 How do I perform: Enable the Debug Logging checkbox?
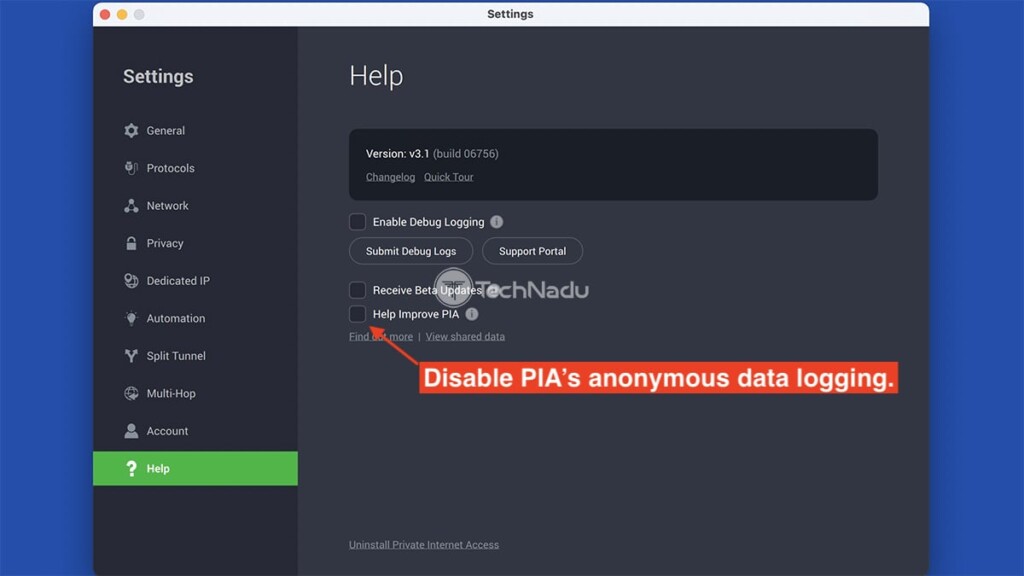coord(357,222)
